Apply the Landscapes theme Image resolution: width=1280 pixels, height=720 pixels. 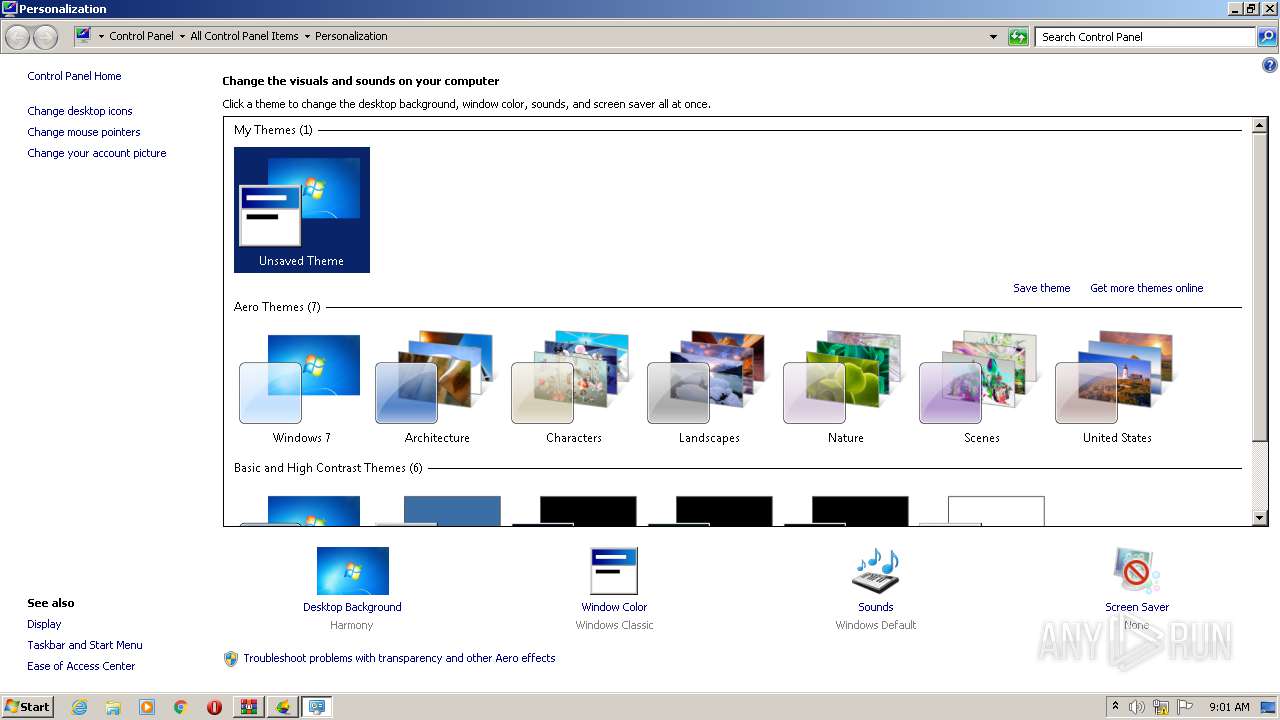coord(709,388)
